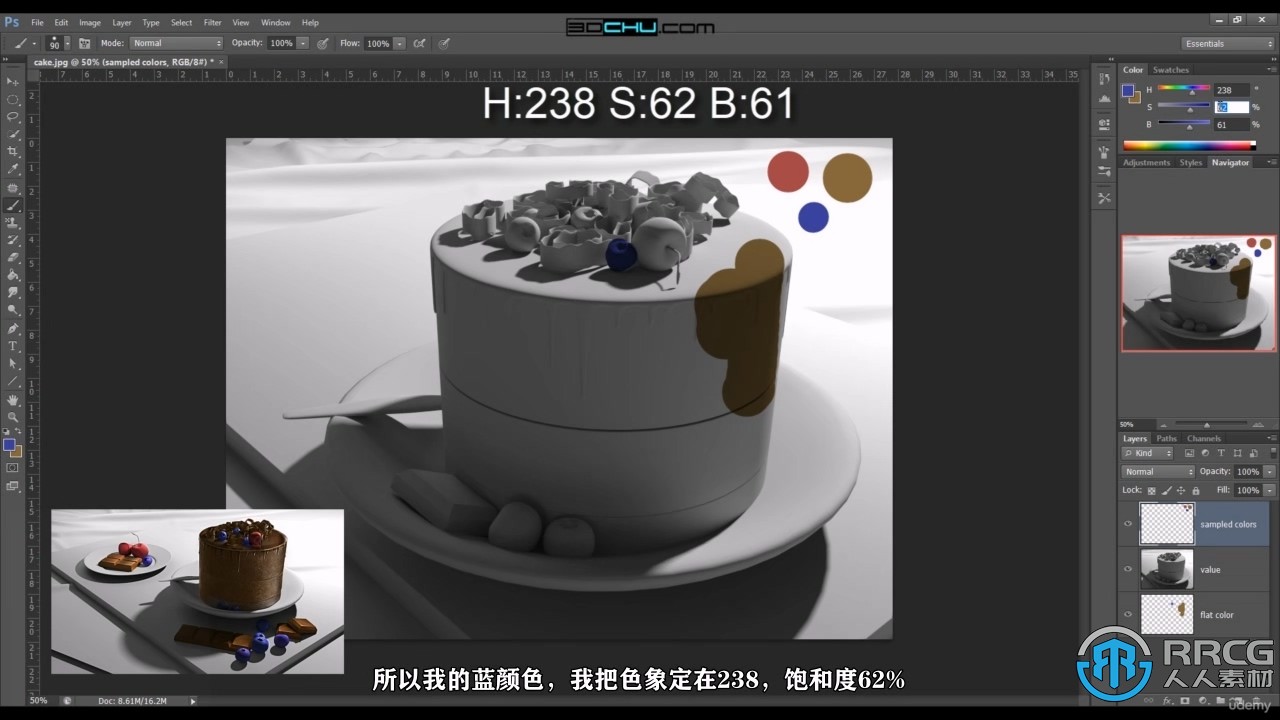Select the Eraser tool
1280x720 pixels.
pyautogui.click(x=13, y=257)
